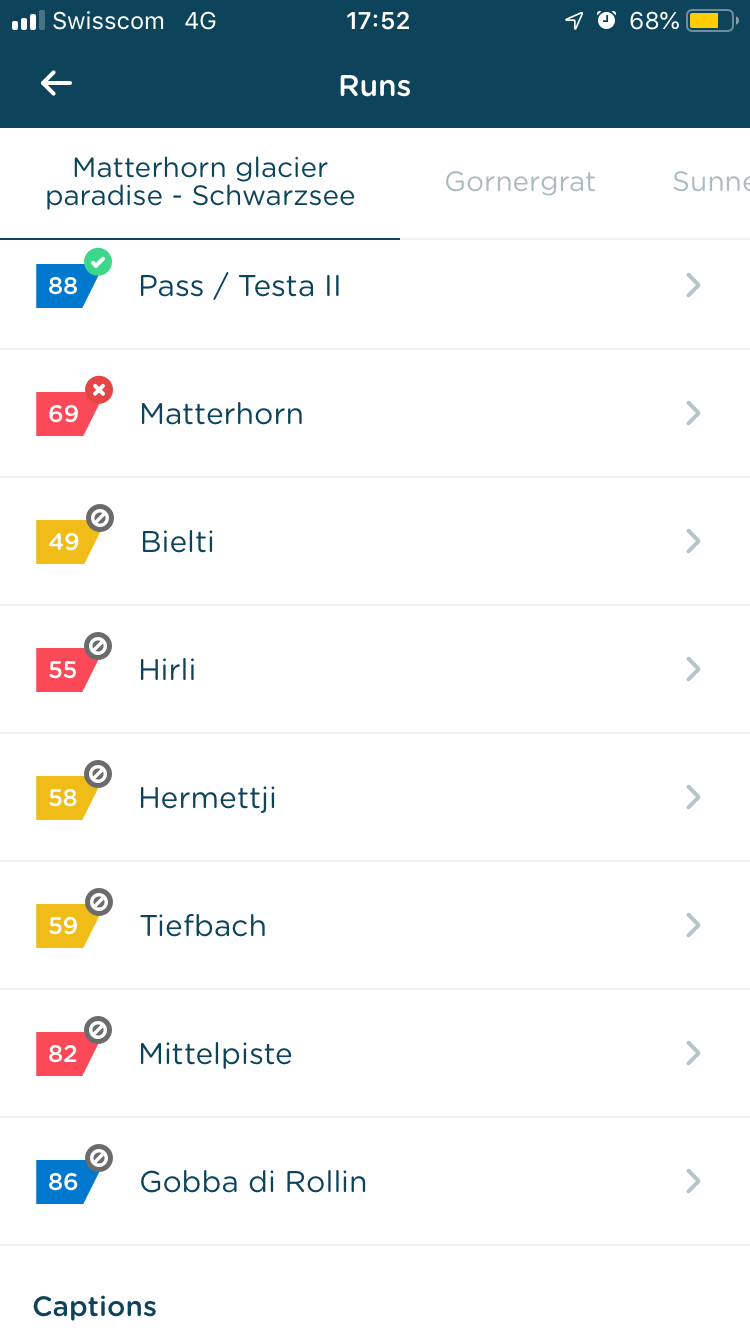The image size is (750, 1334).
Task: Expand Pass / Testa II chevron
Action: tap(693, 286)
